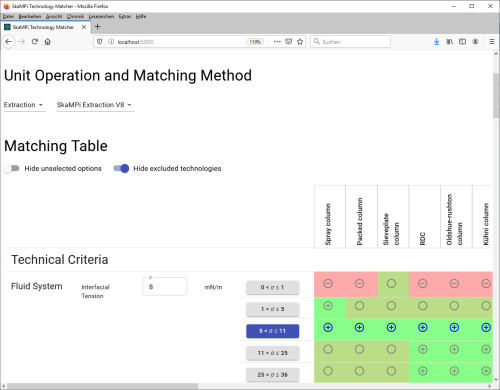Go to the Firefox home page
This screenshot has width=500, height=390.
click(48, 42)
